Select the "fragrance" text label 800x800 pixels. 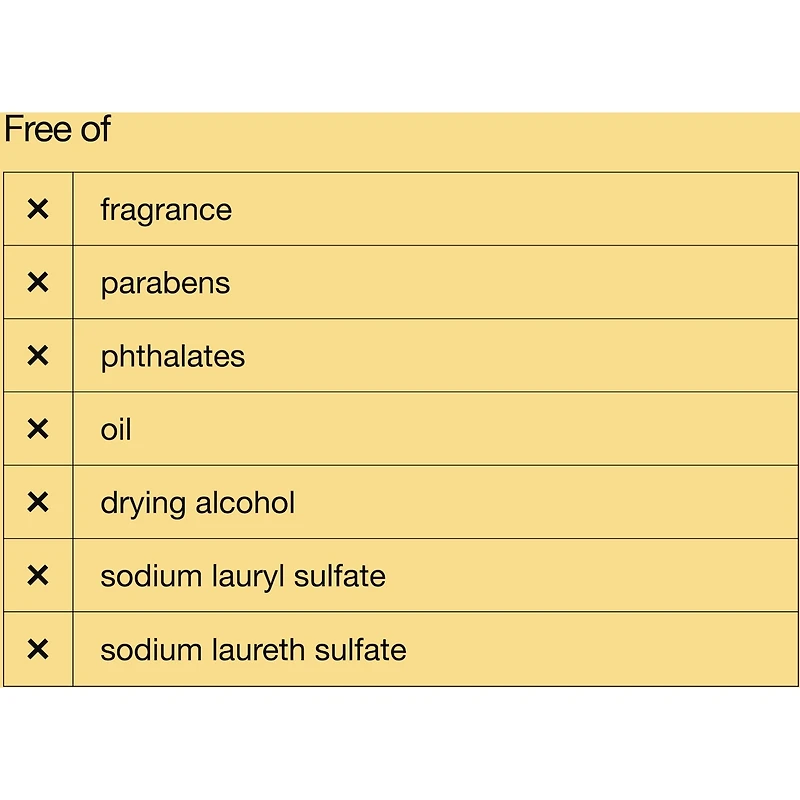click(166, 210)
